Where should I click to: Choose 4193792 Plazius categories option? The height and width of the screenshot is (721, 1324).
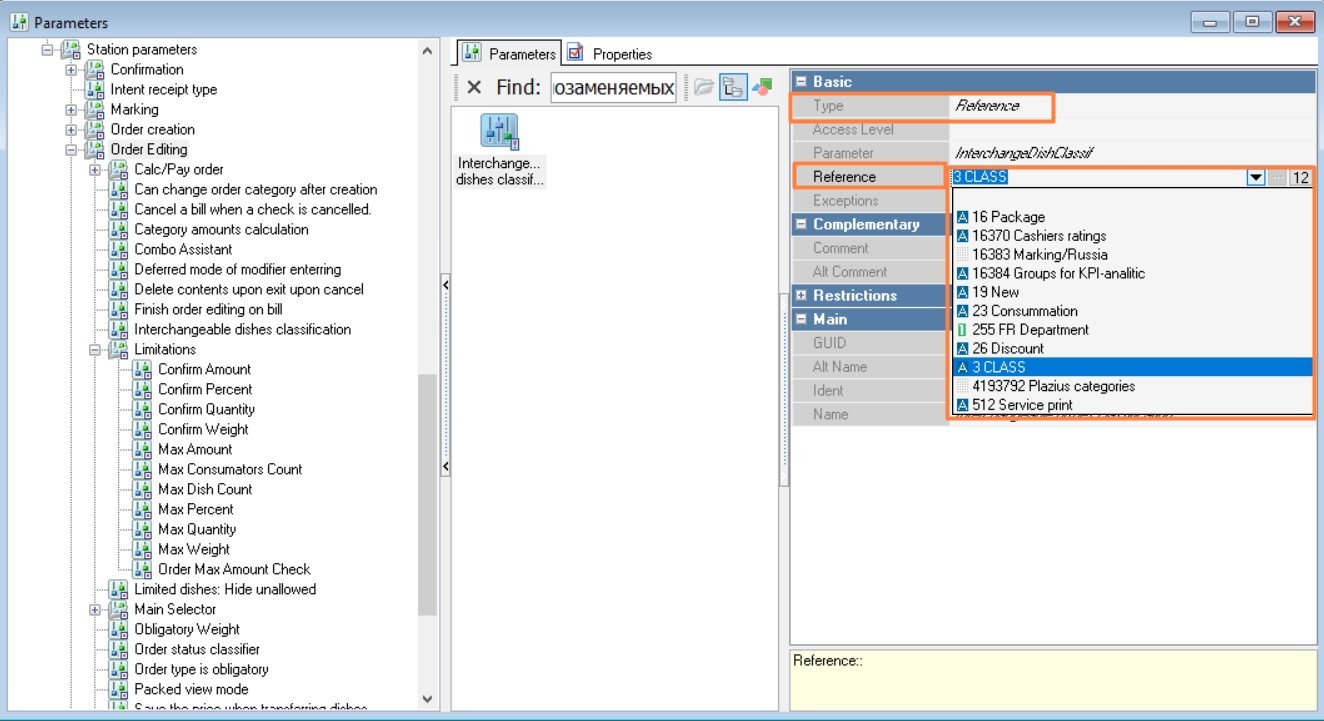click(1053, 386)
